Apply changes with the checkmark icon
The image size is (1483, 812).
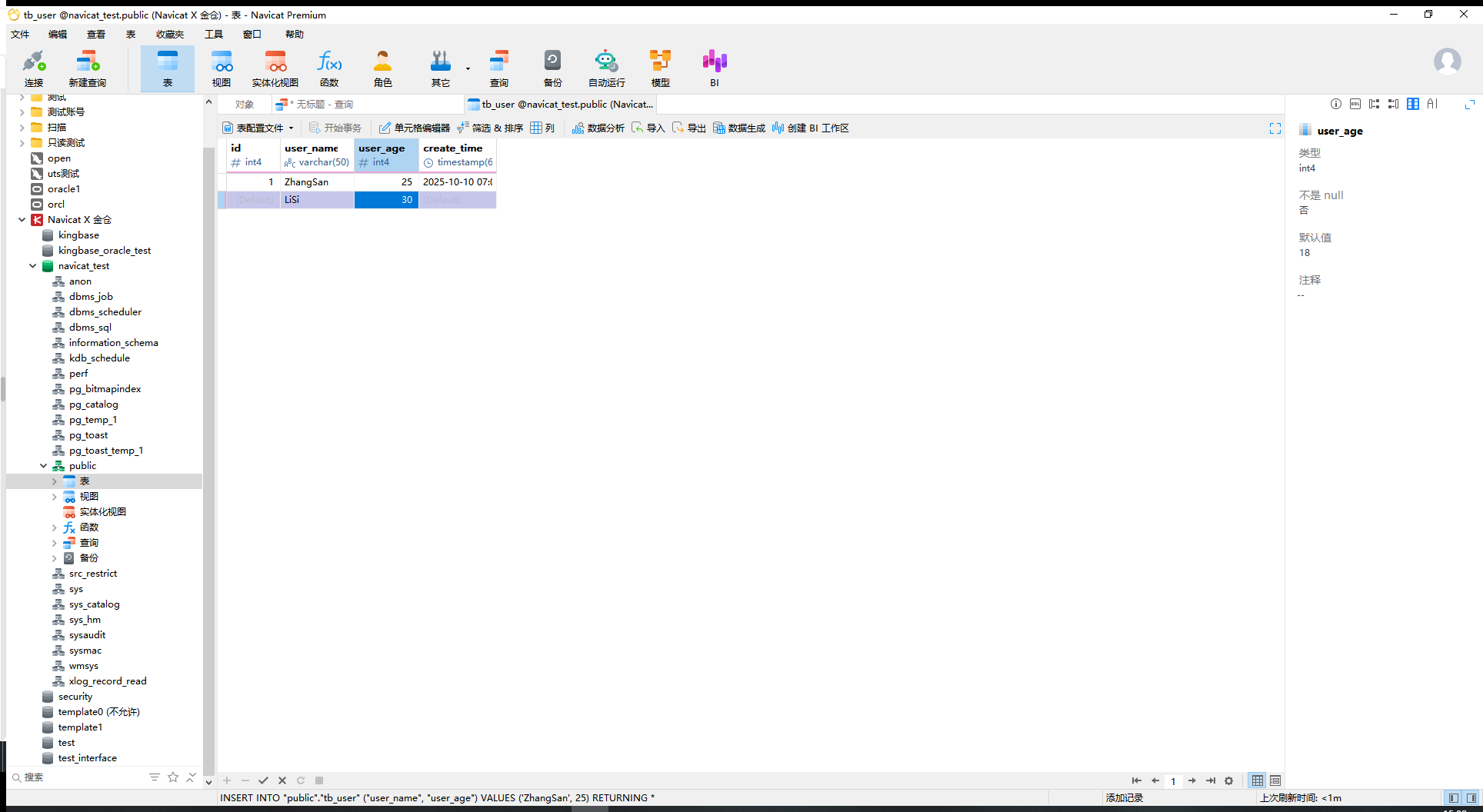(x=264, y=780)
